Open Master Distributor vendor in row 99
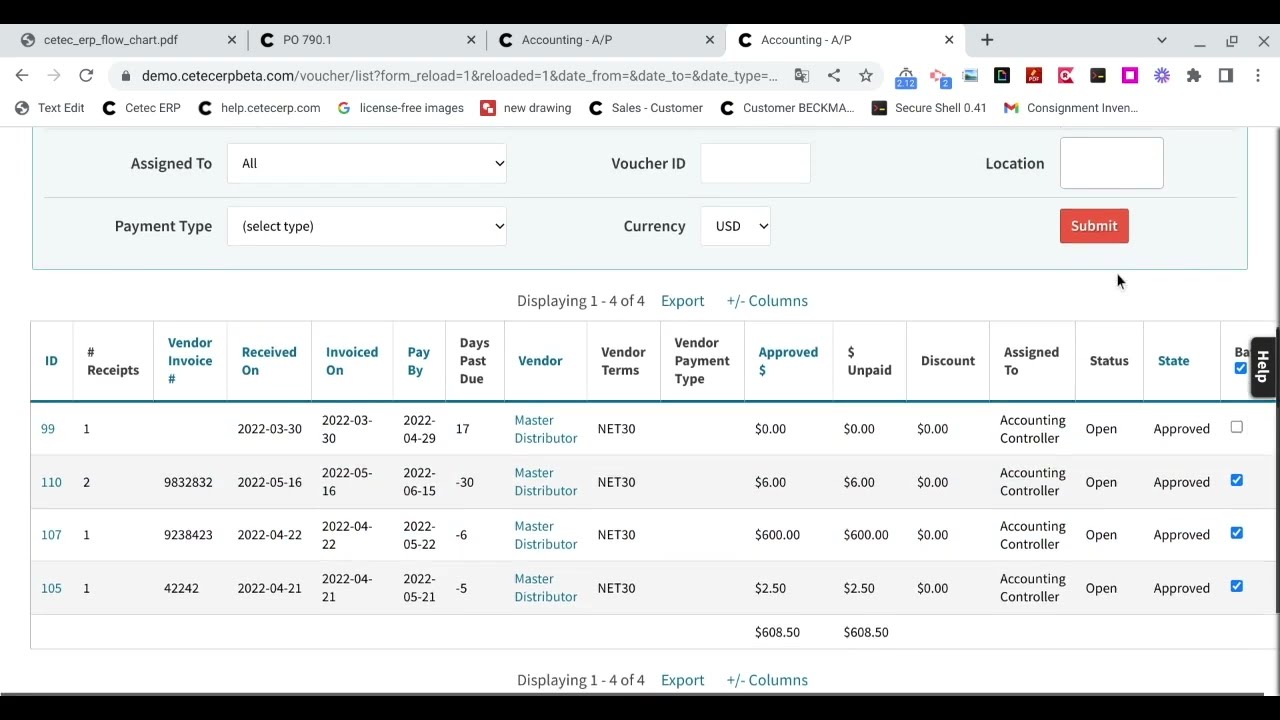1280x720 pixels. [x=545, y=429]
